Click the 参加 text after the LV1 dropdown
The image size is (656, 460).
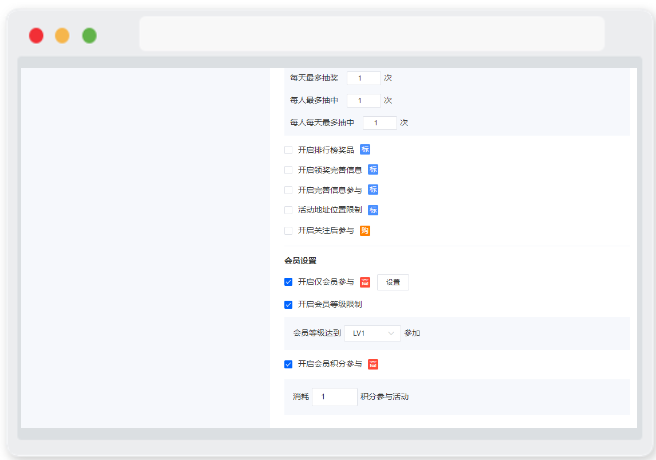pyautogui.click(x=412, y=333)
